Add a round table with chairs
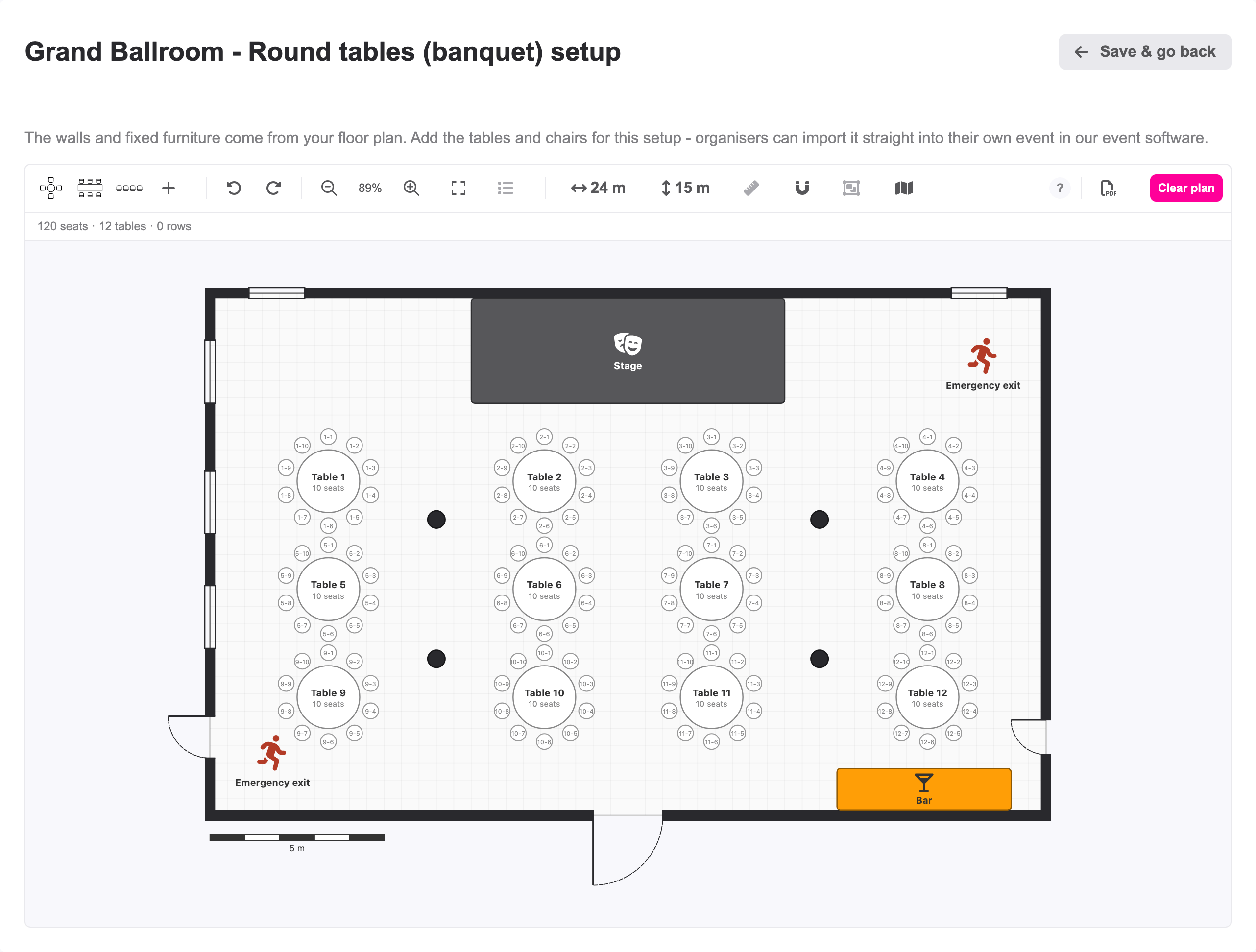The width and height of the screenshot is (1256, 952). (x=50, y=188)
